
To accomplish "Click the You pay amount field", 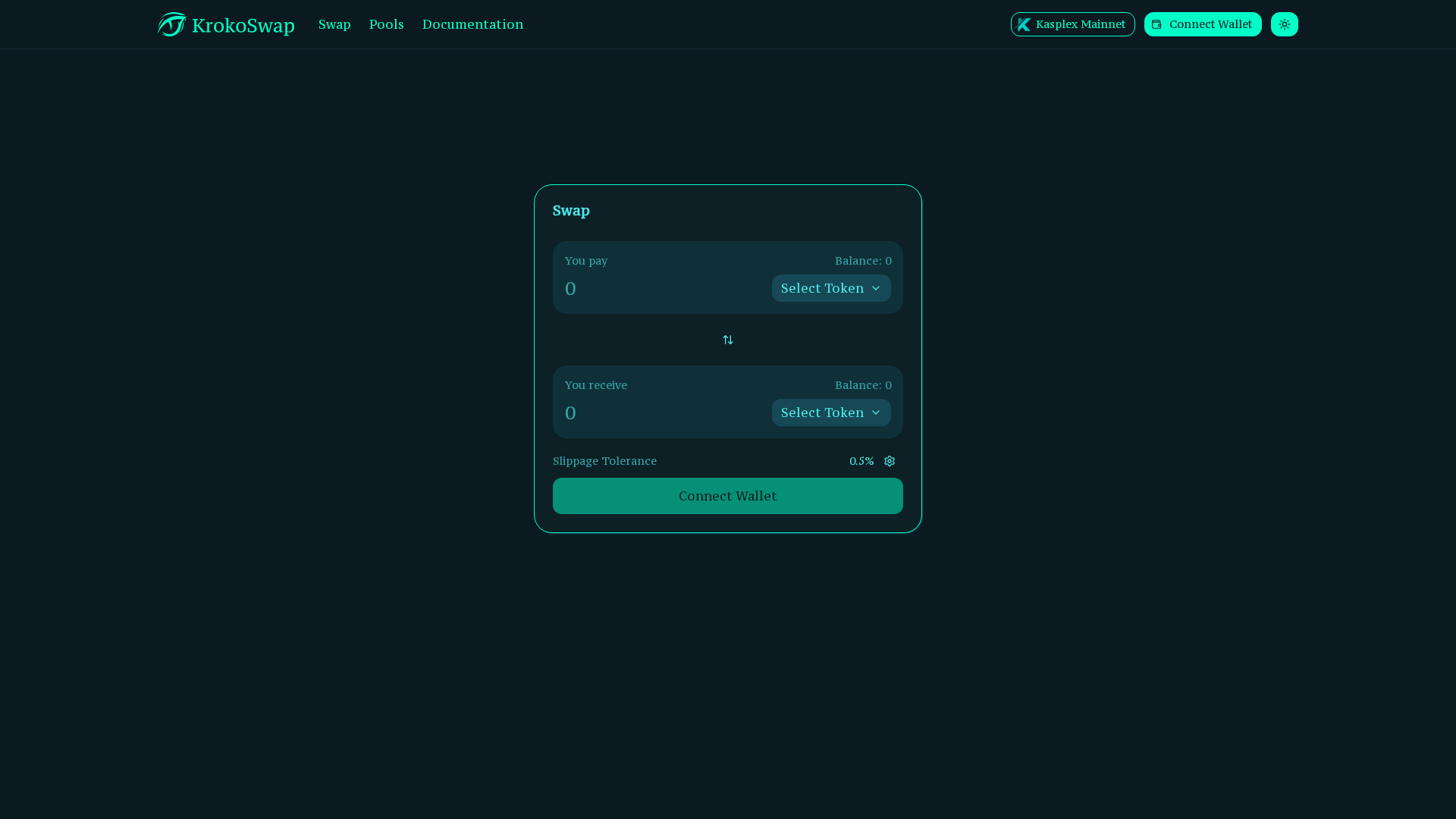I will tap(664, 288).
